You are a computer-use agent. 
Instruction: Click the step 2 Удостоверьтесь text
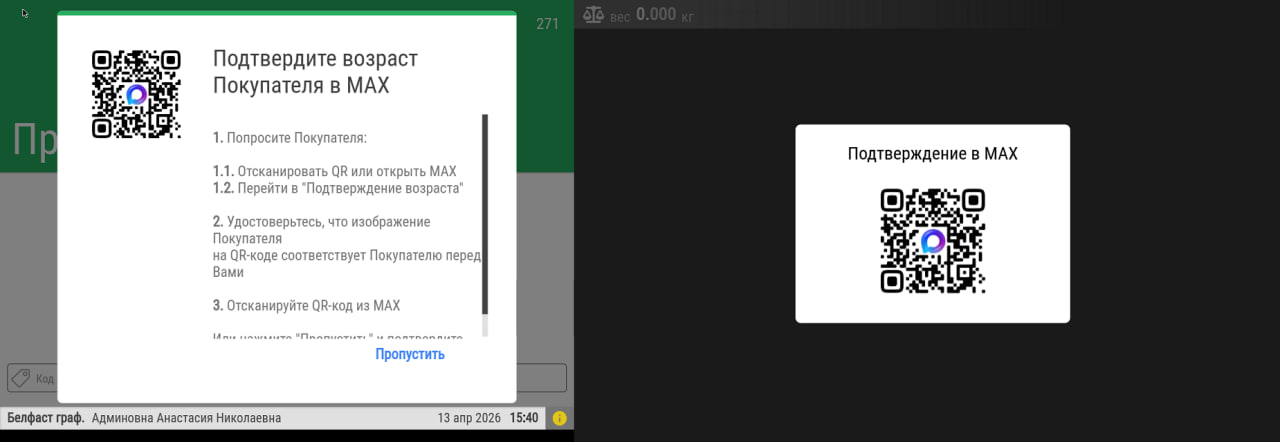pos(347,246)
